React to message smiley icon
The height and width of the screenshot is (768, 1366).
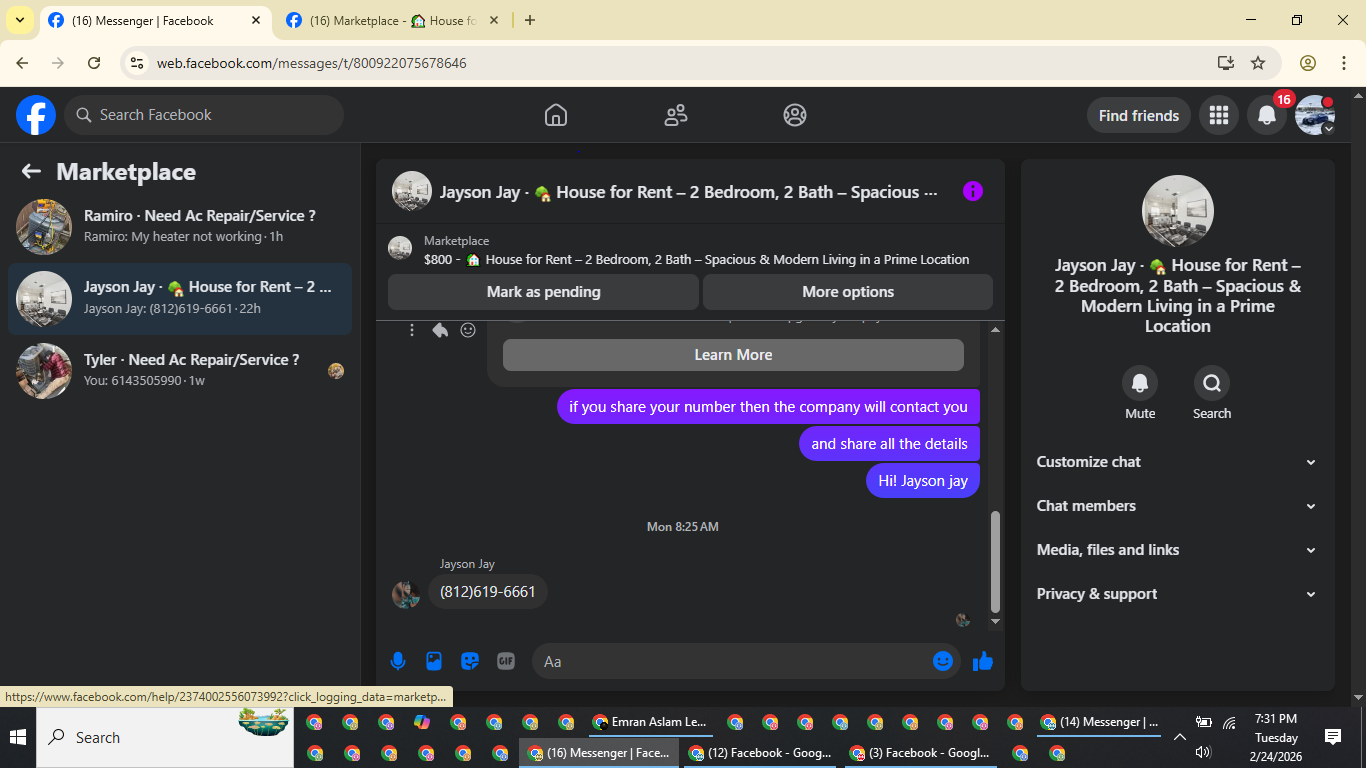468,330
